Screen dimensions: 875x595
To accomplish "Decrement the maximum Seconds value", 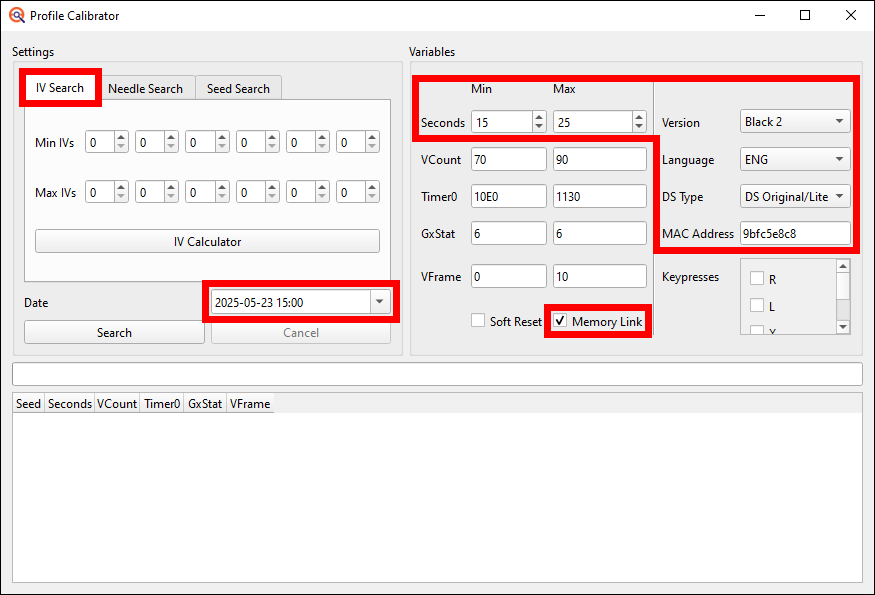I will 638,127.
